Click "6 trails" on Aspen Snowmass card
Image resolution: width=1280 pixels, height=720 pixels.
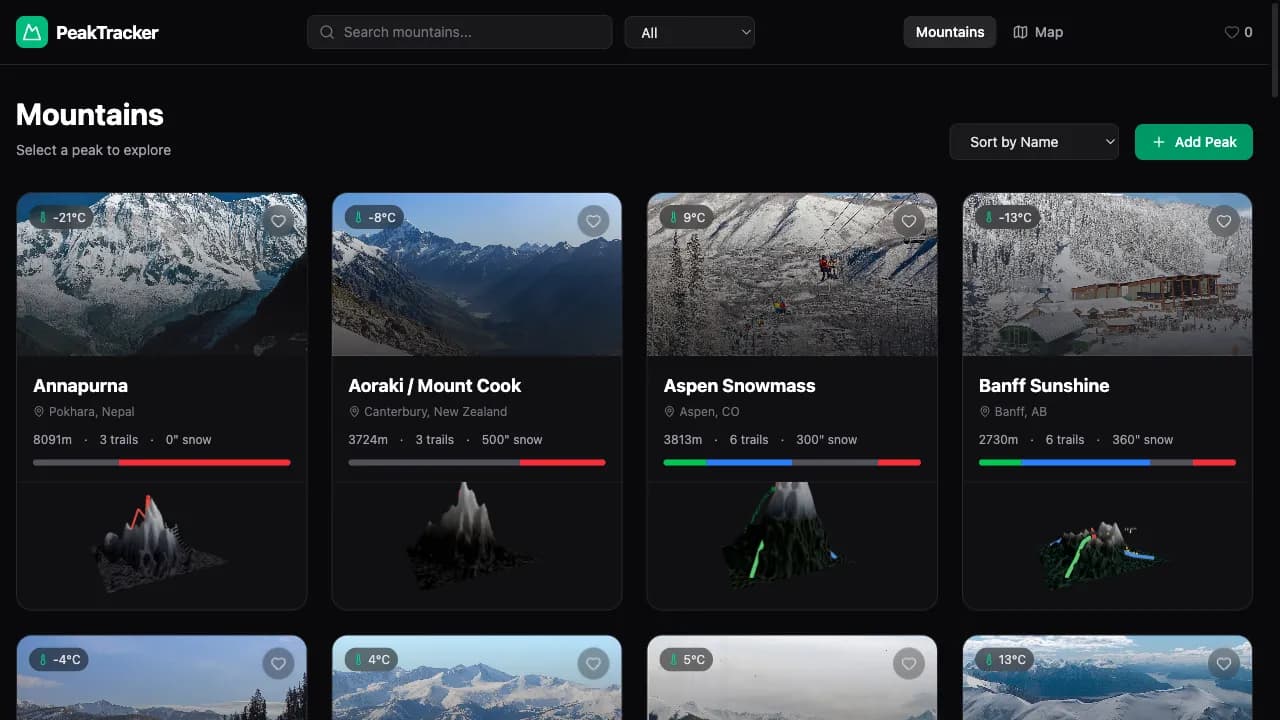click(749, 440)
